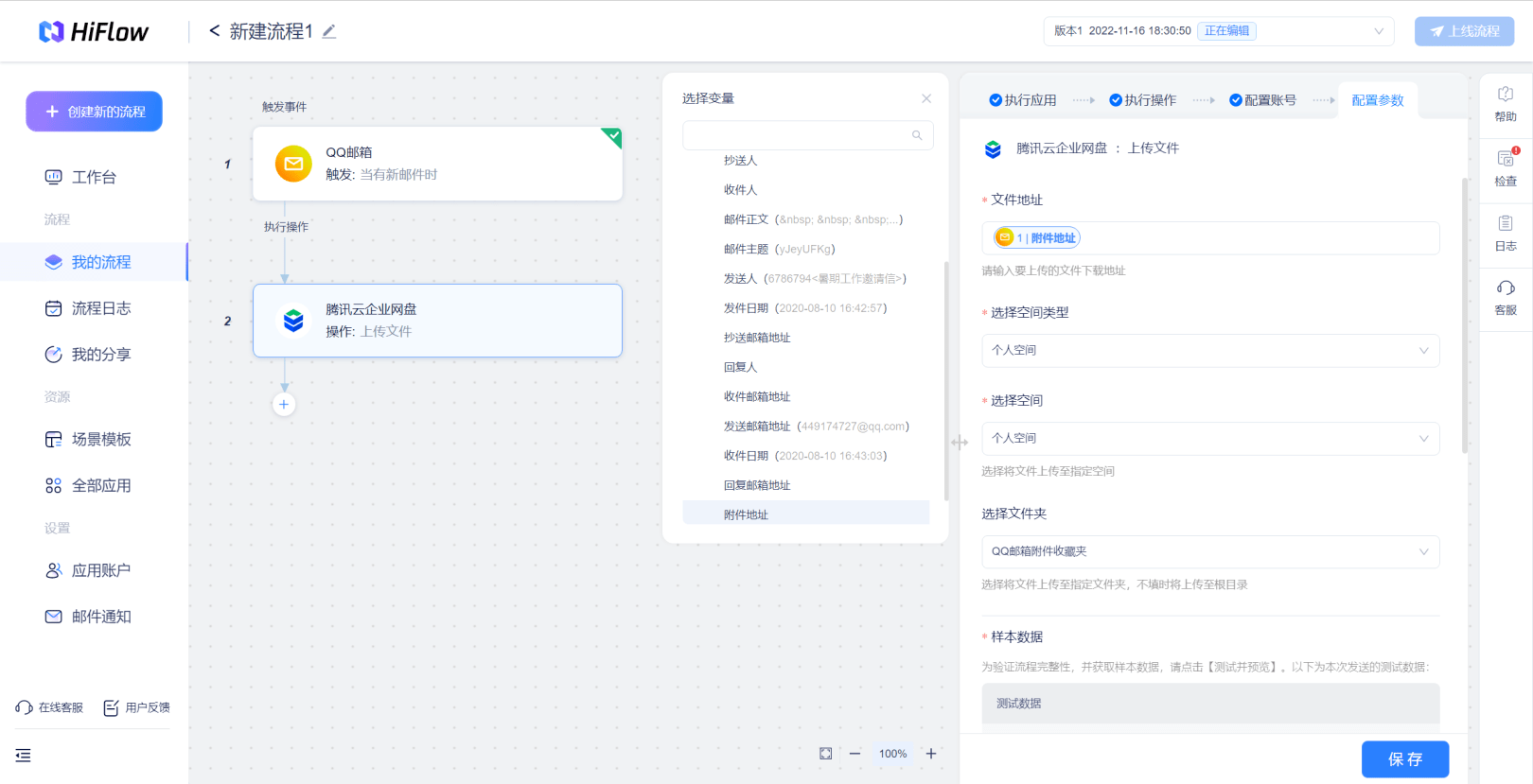Open 选择空间类型 dropdown
The width and height of the screenshot is (1533, 784).
pyautogui.click(x=1210, y=351)
